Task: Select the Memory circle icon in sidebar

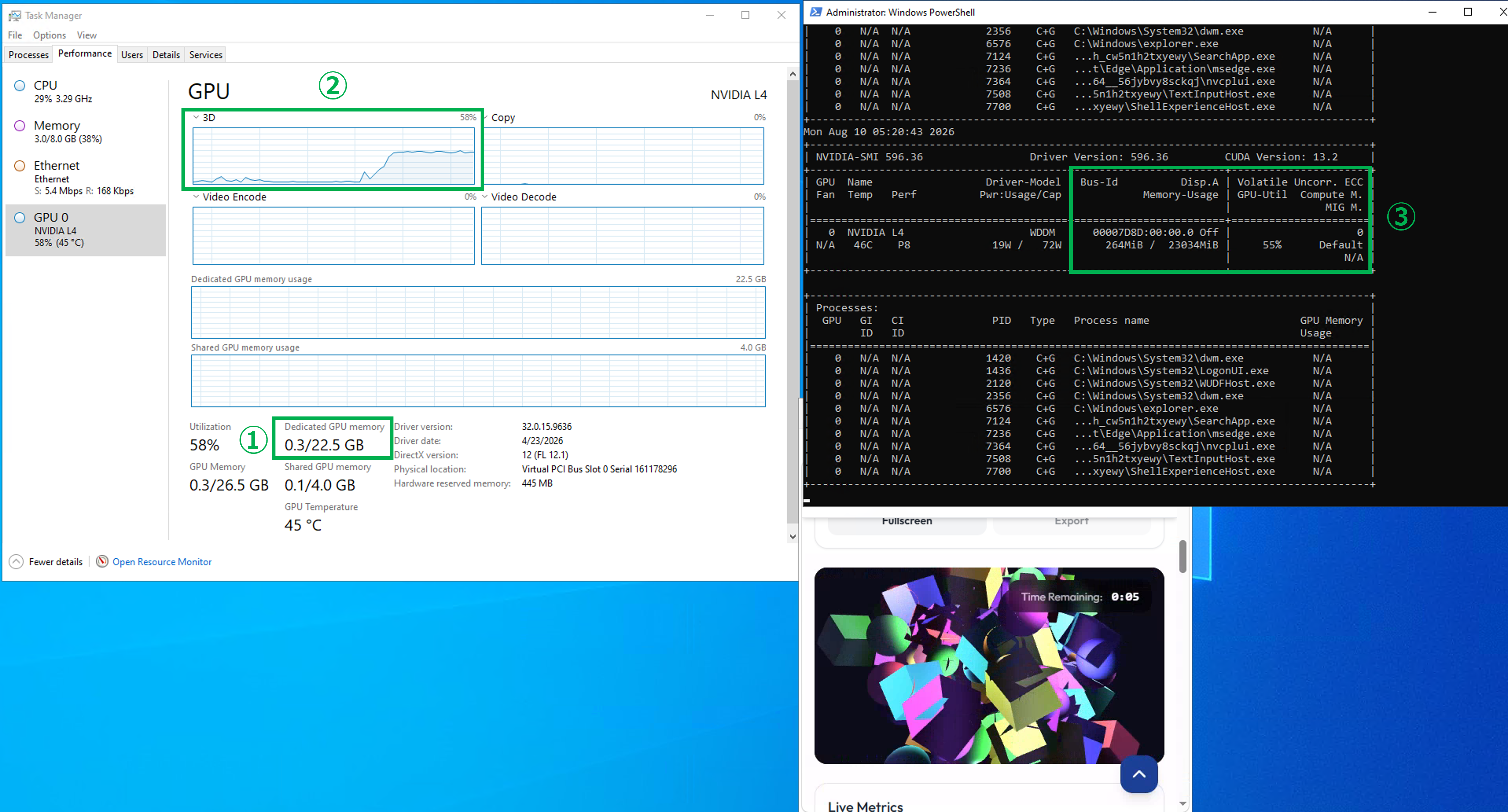Action: [20, 125]
